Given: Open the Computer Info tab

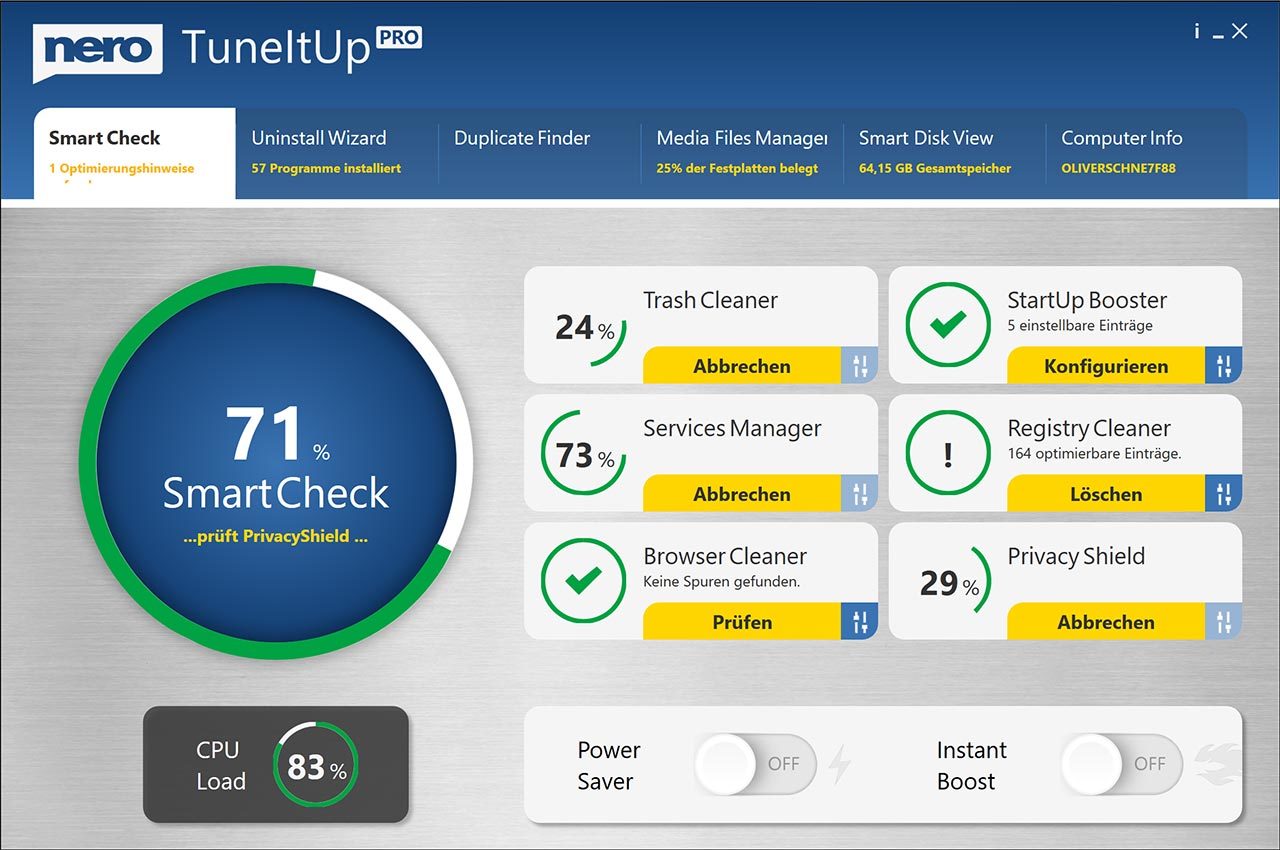Looking at the screenshot, I should coord(1146,154).
